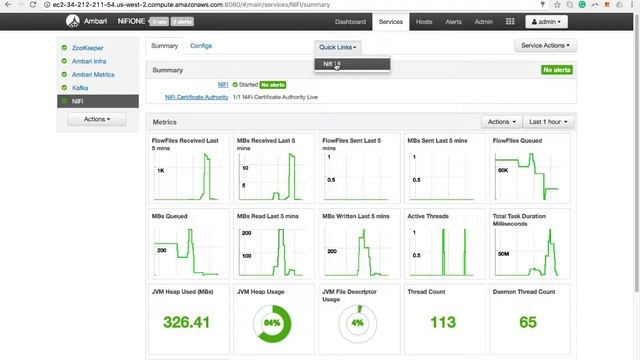Click ZooKeeper green status check icon

tap(64, 48)
